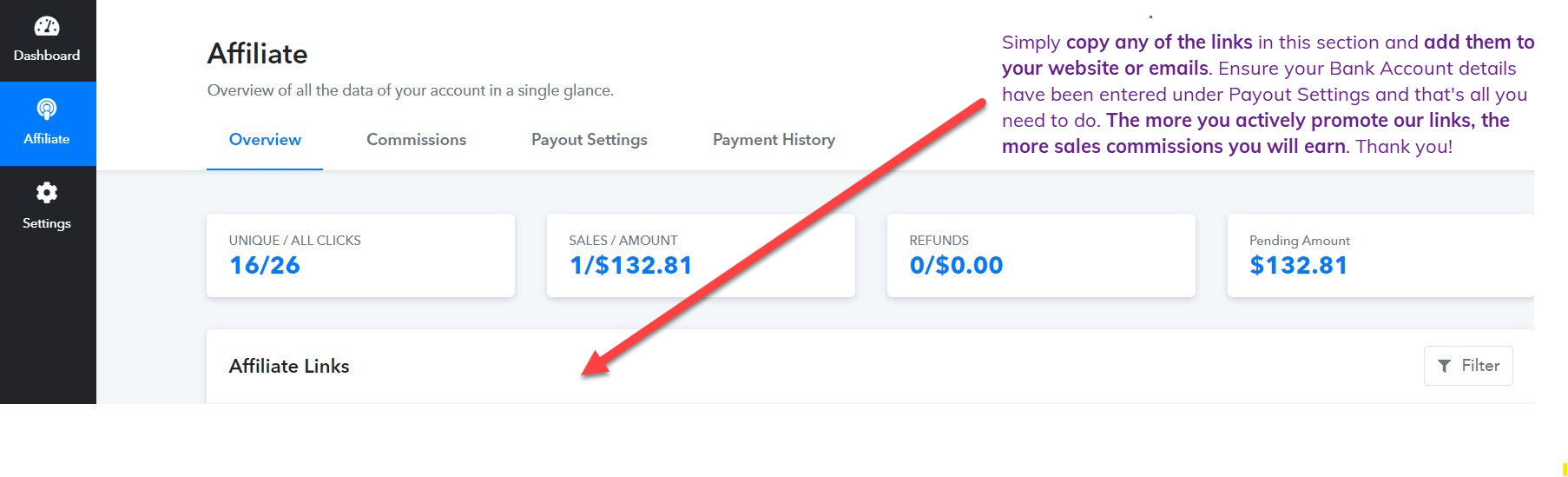Select the Settings label in sidebar

47,223
